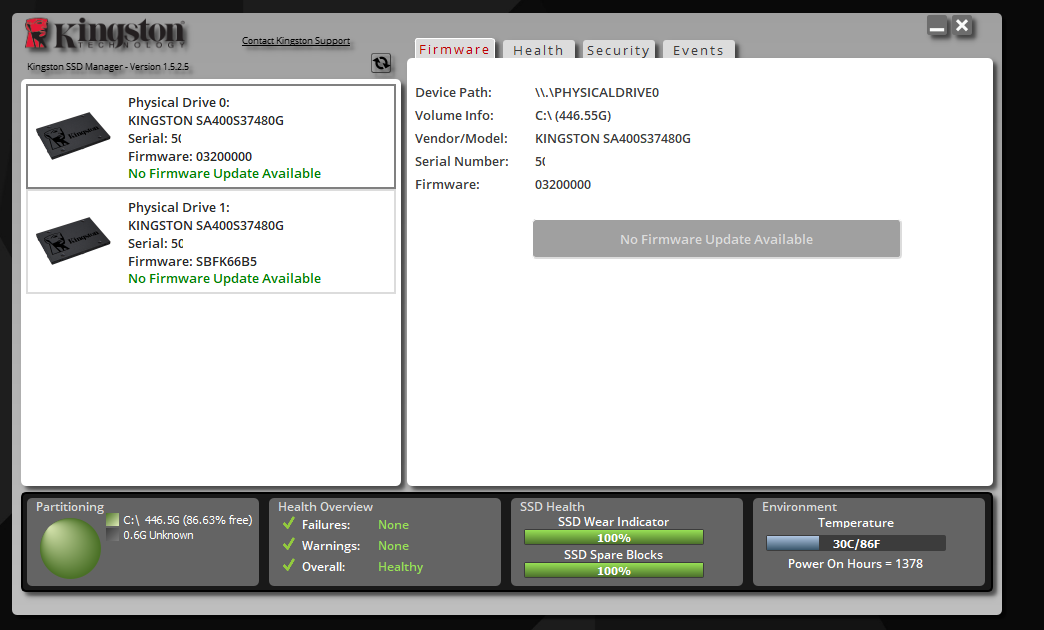1044x630 pixels.
Task: Click the Vendor/Model label
Action: tap(461, 139)
